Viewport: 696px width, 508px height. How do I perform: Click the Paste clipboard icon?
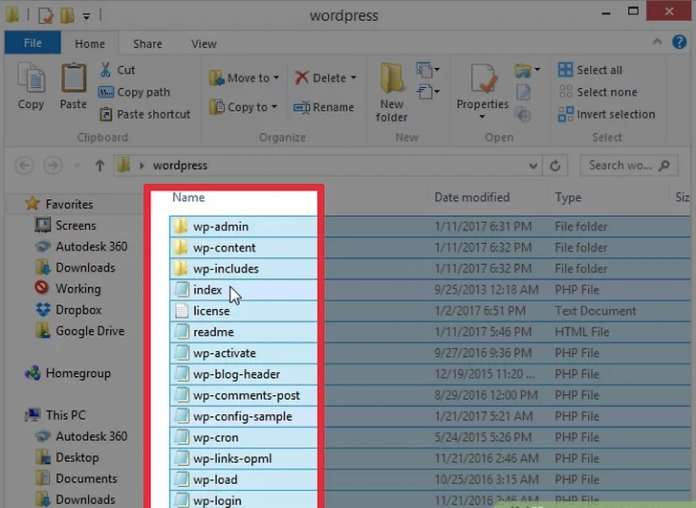[73, 80]
